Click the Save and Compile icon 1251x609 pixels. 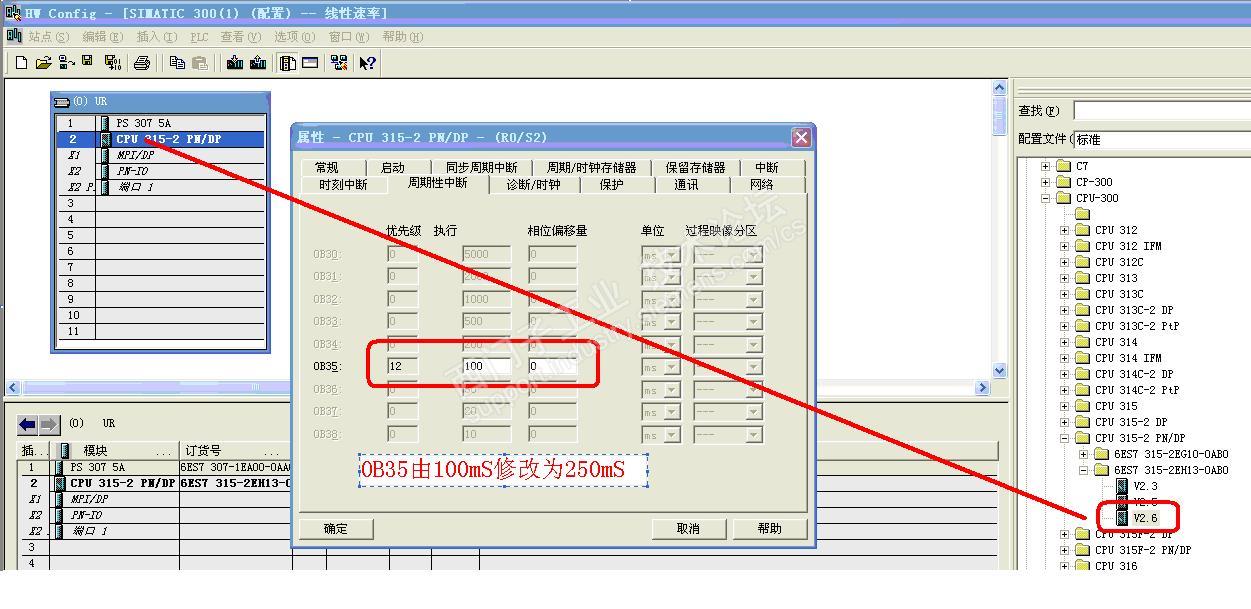coord(112,63)
